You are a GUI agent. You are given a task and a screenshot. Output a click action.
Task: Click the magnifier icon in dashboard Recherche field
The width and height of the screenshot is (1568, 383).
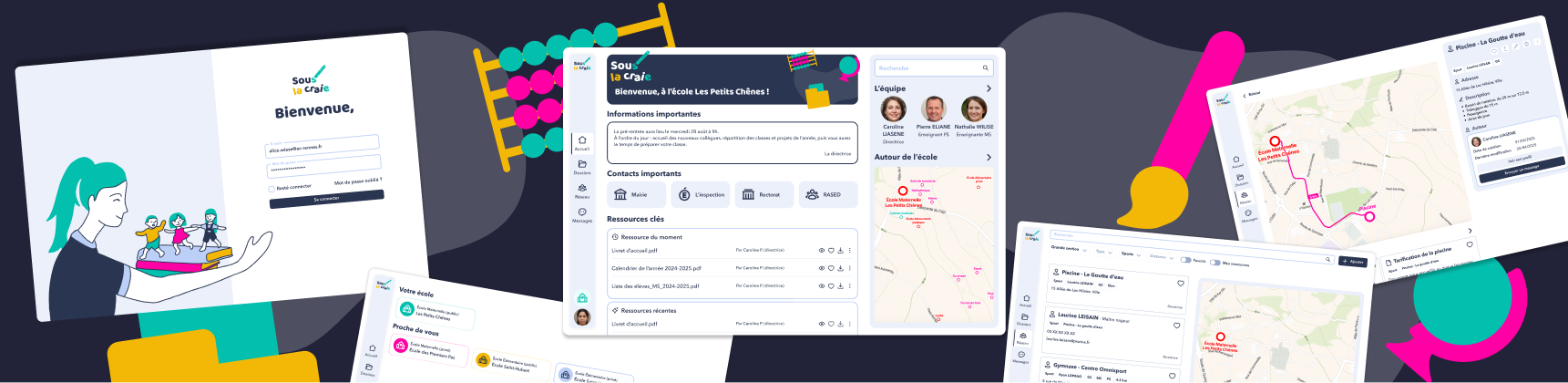[x=985, y=68]
